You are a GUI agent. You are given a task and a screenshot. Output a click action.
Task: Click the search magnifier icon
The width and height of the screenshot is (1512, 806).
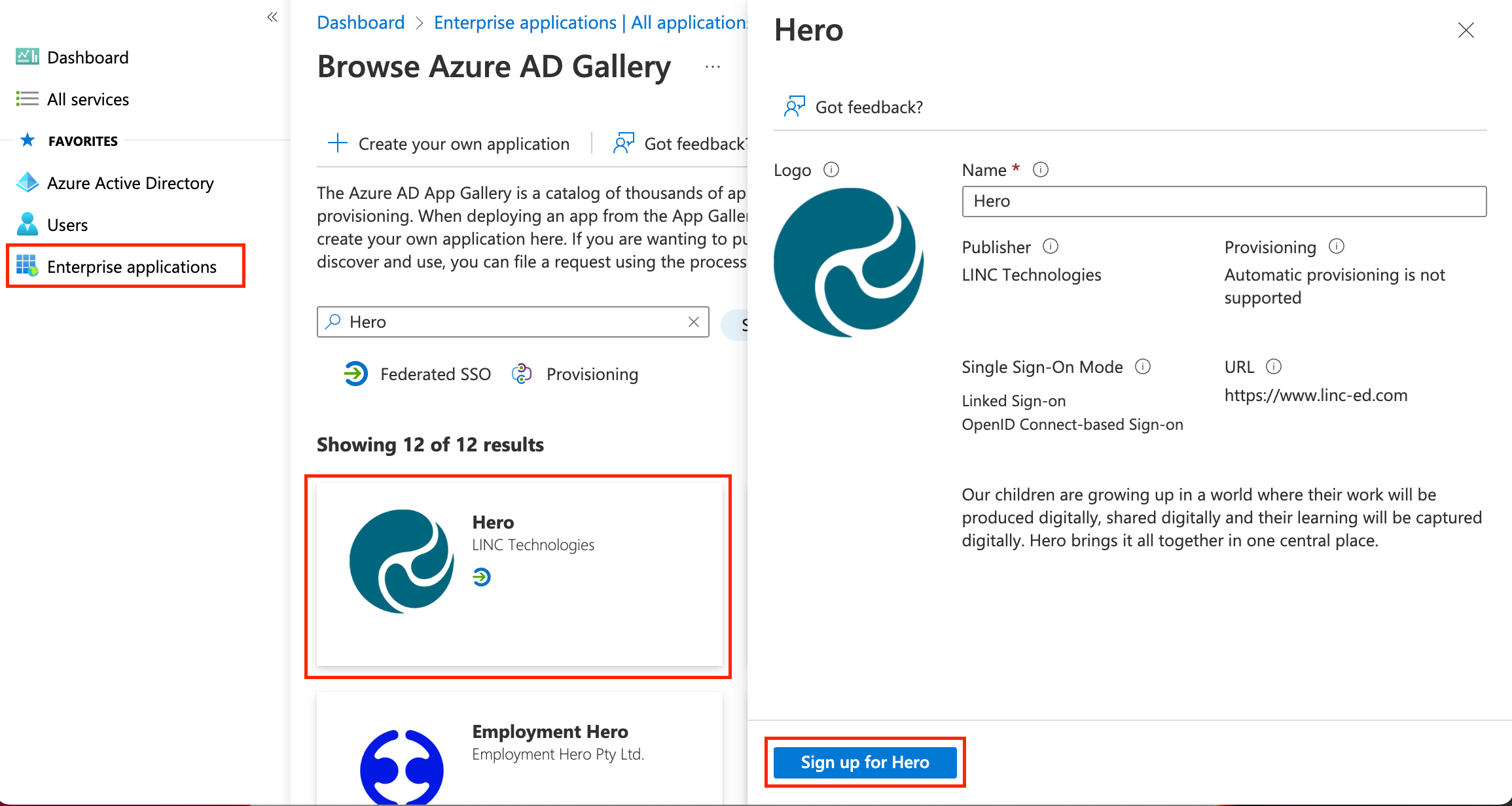point(333,321)
